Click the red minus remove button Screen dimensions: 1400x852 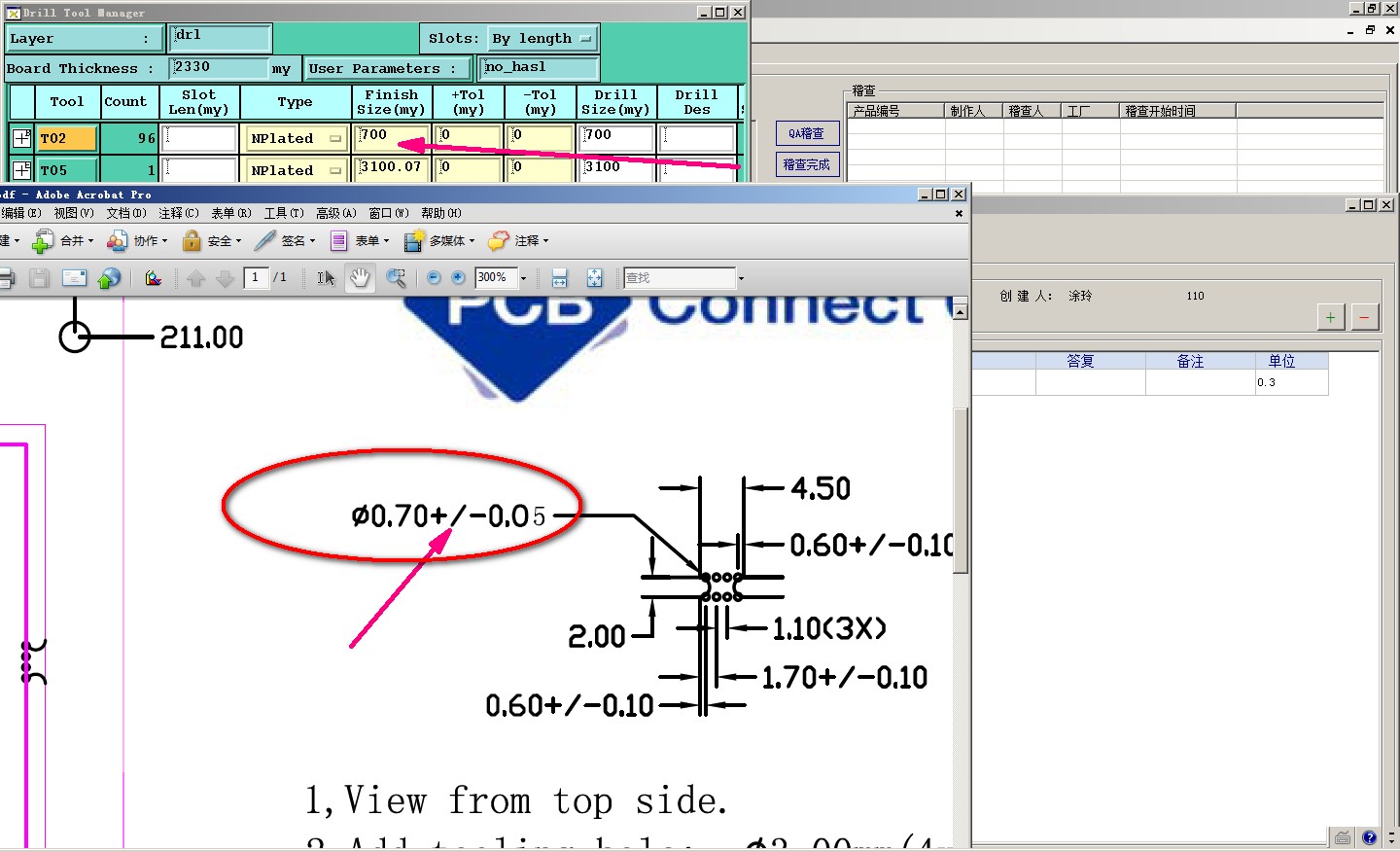1365,317
